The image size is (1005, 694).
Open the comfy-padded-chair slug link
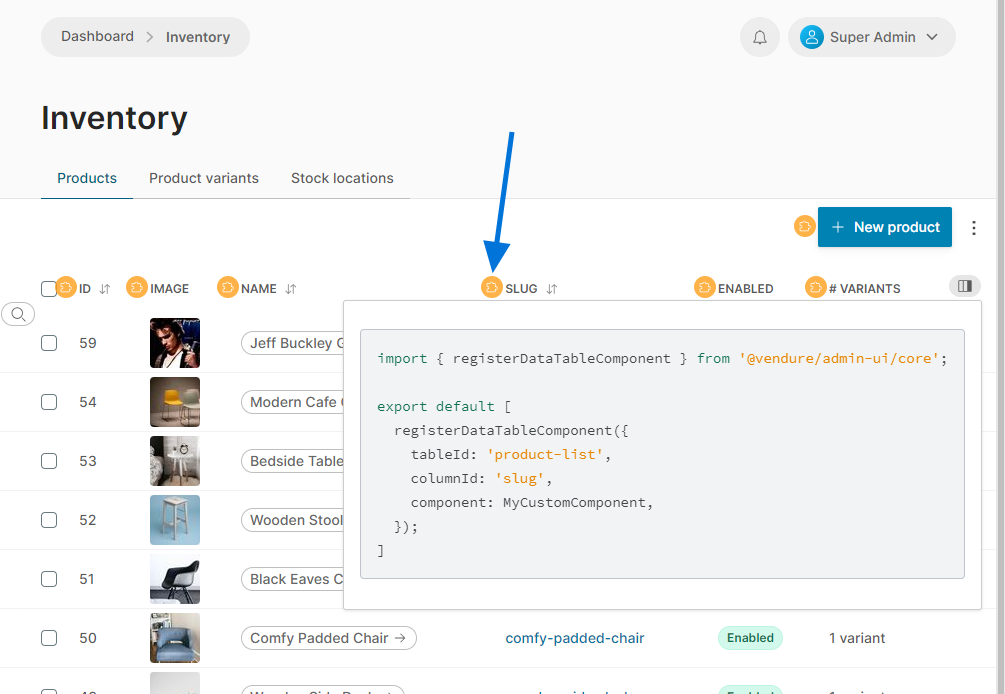pos(575,638)
